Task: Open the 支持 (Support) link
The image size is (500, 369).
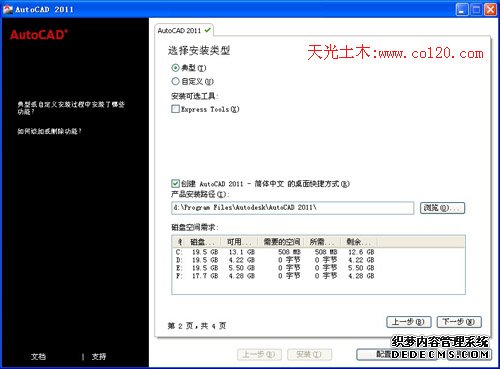Action: coord(99,356)
